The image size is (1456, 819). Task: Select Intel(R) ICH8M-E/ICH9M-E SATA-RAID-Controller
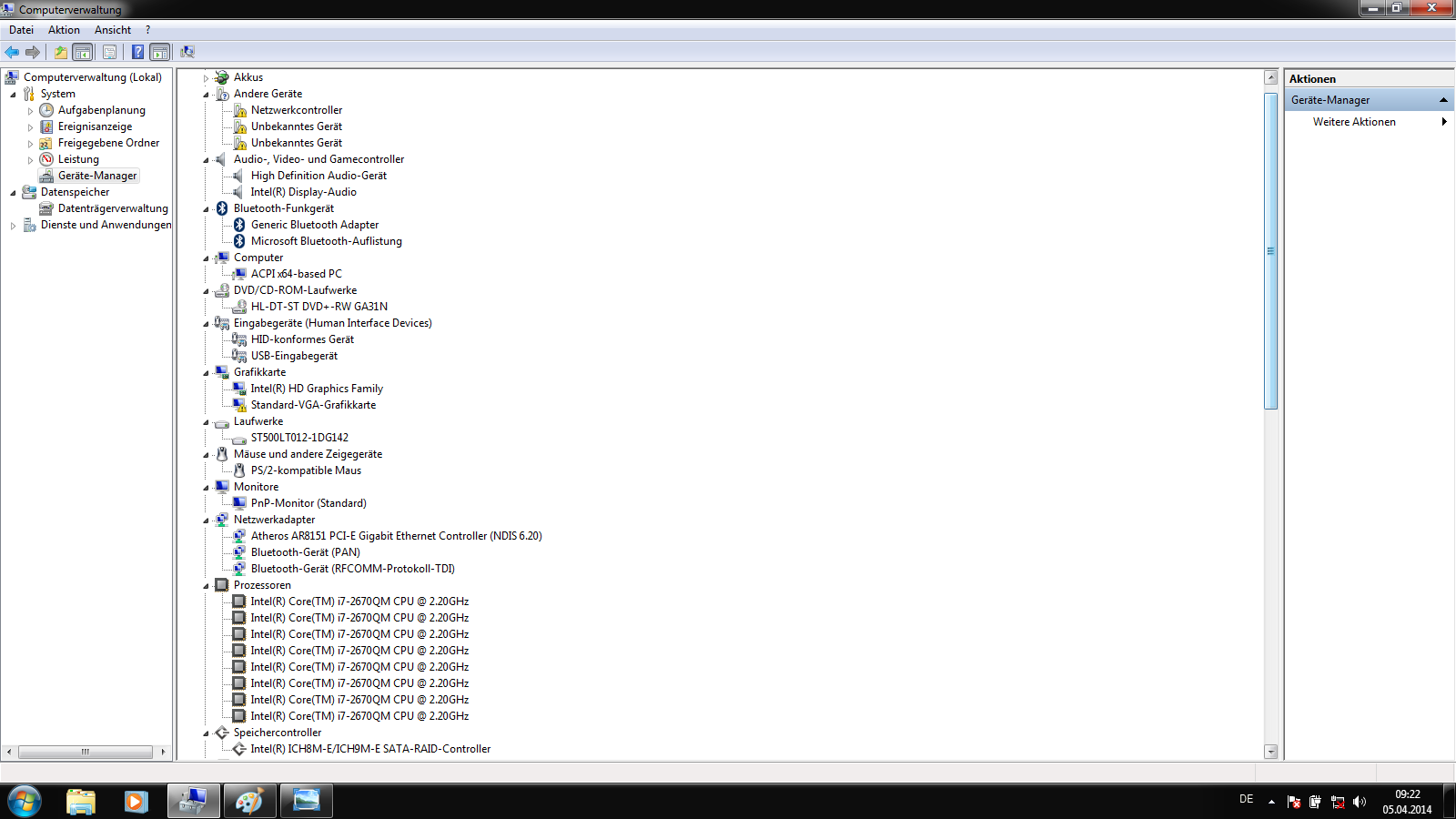tap(370, 749)
